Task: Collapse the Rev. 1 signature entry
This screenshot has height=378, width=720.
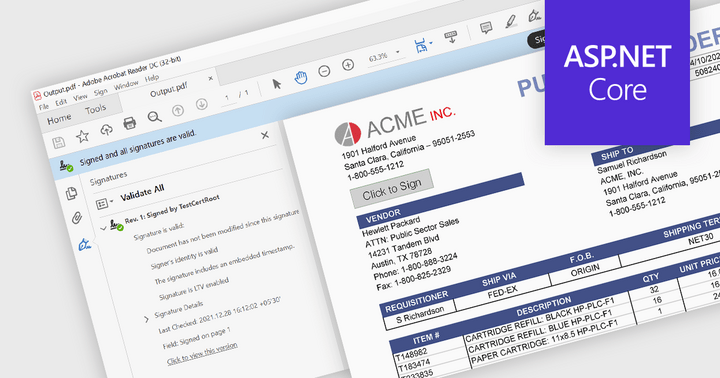Action: tap(104, 228)
